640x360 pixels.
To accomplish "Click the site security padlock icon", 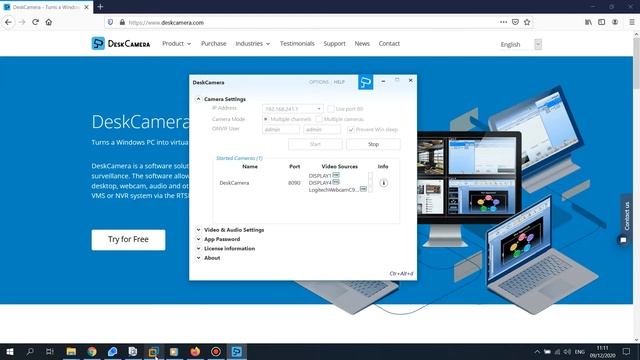I will (x=122, y=22).
